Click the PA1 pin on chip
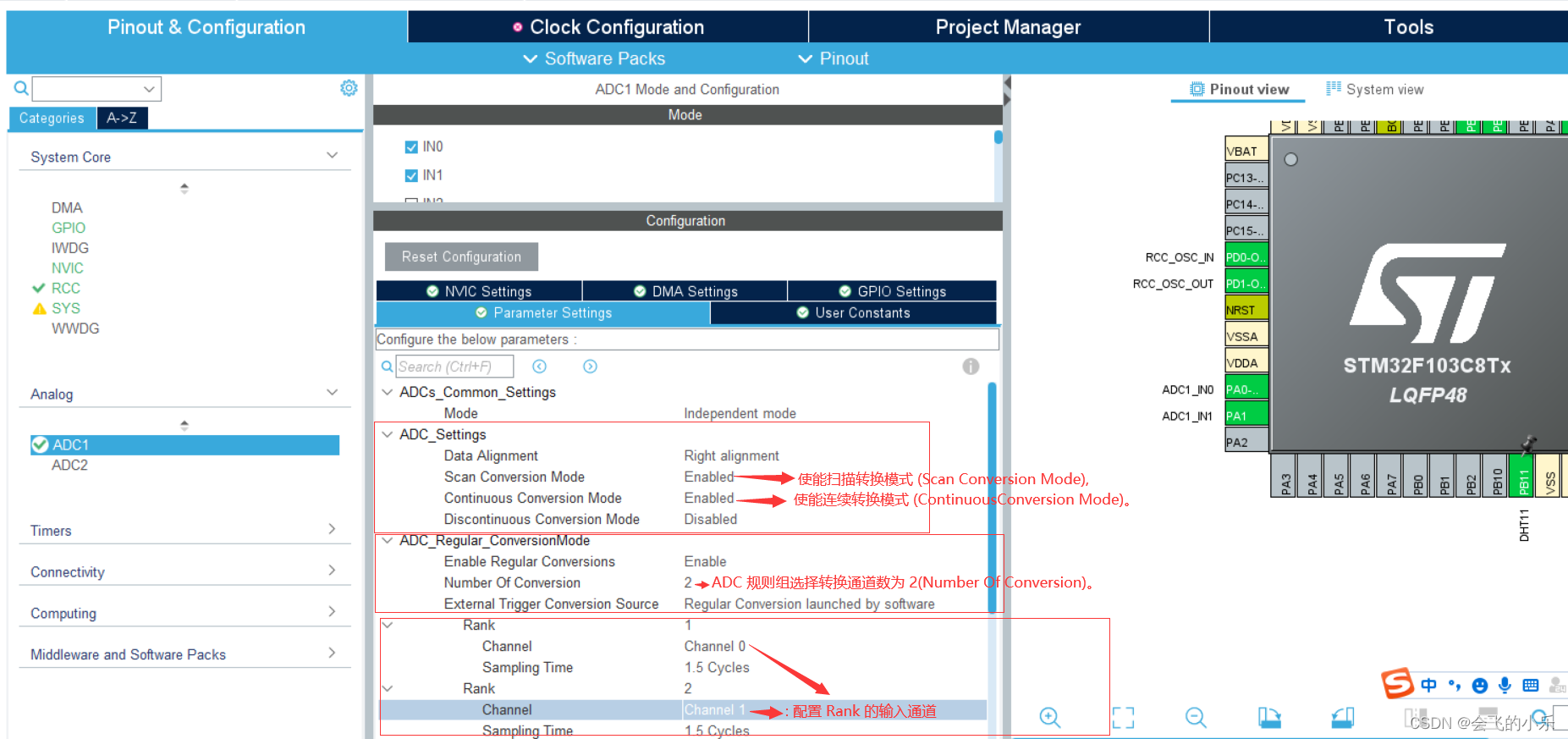The width and height of the screenshot is (1568, 739). 1246,416
